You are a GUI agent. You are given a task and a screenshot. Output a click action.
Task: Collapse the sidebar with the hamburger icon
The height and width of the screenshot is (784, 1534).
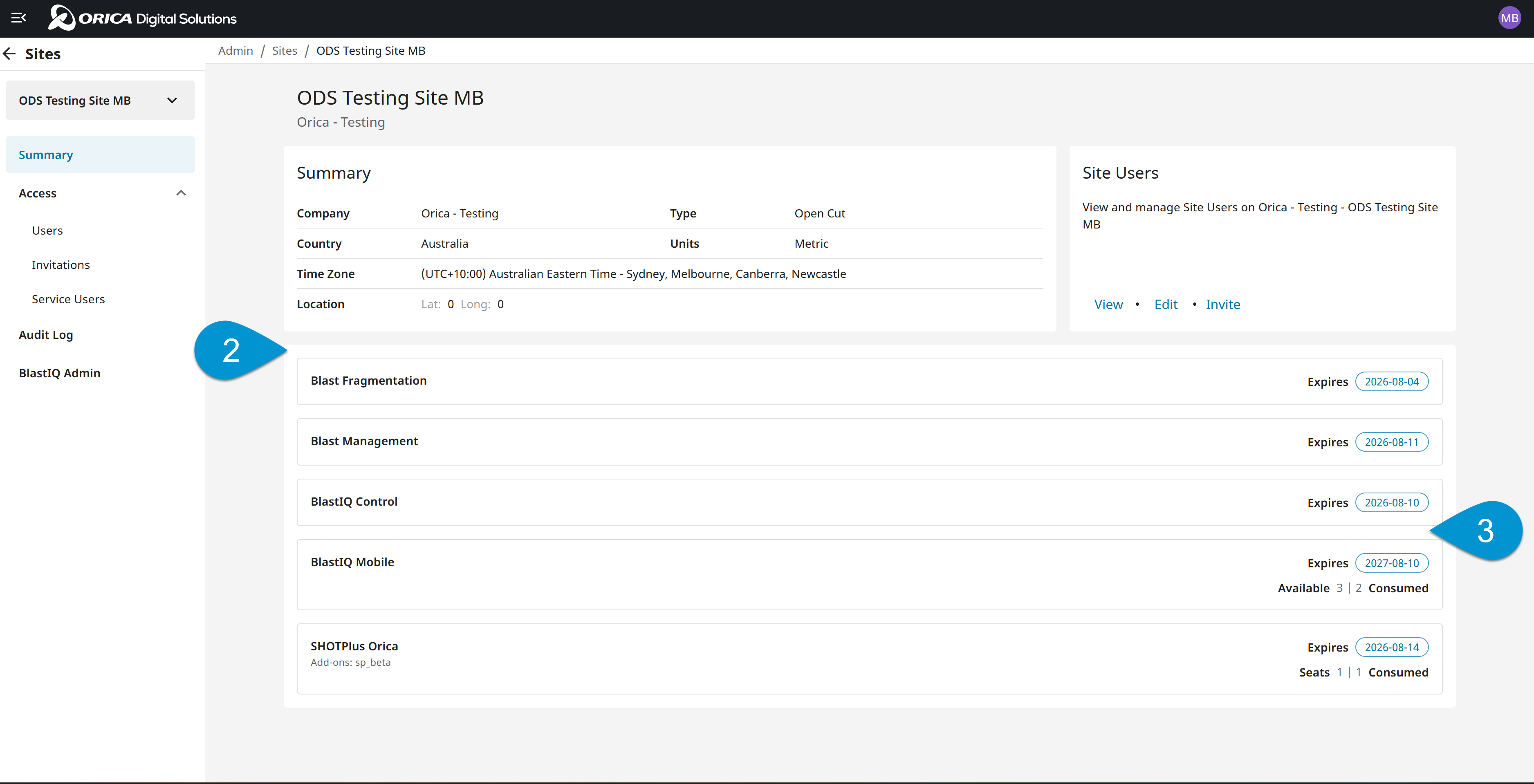coord(18,18)
